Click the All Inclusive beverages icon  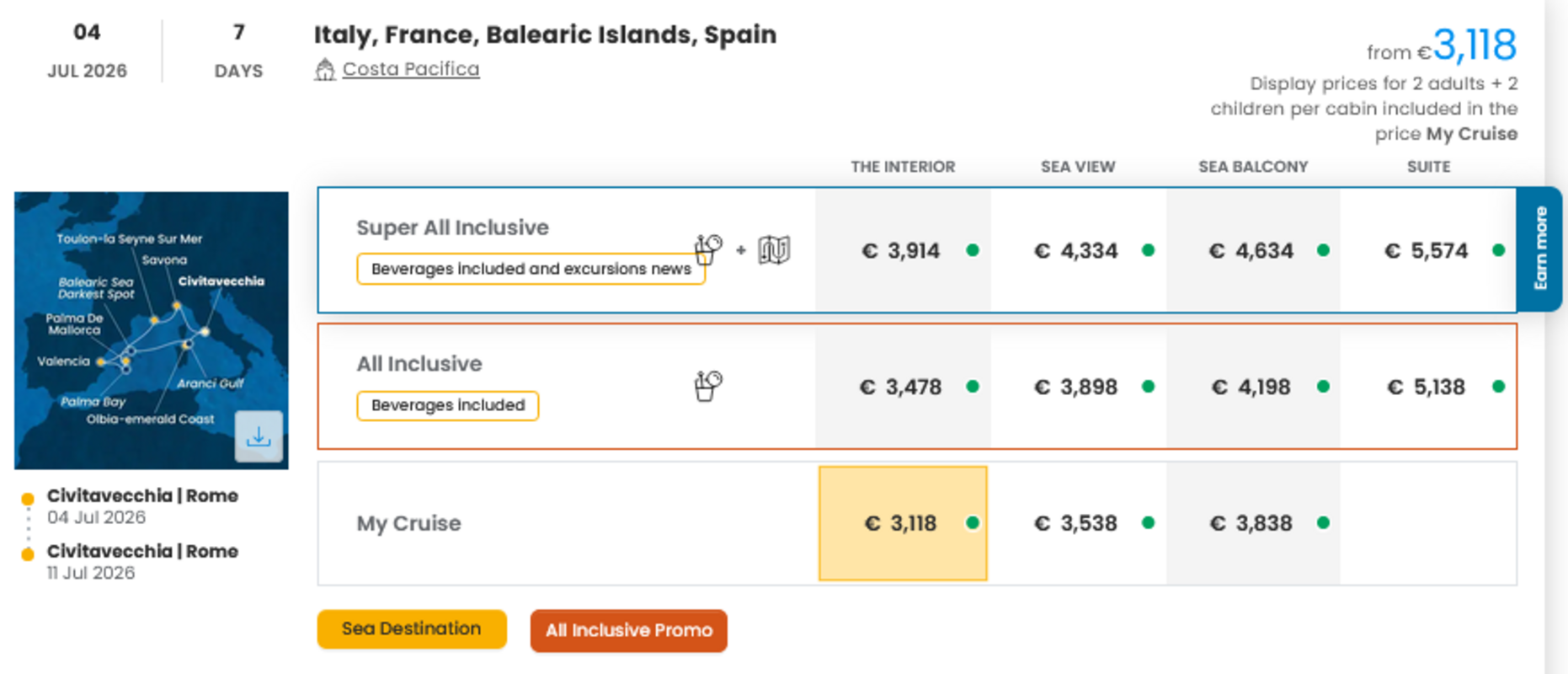pyautogui.click(x=708, y=386)
